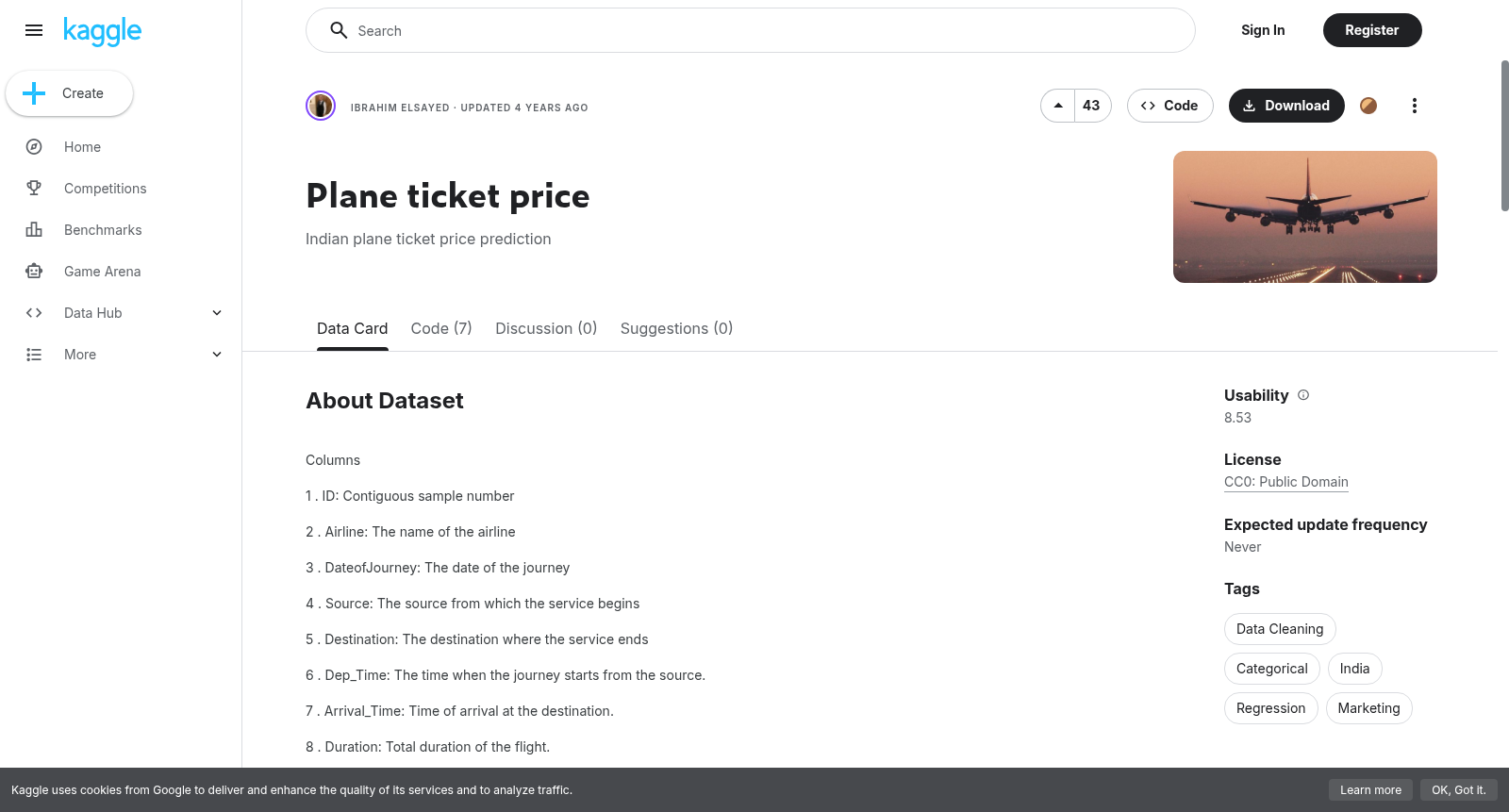Screen dimensions: 1509x812
Task: Open Competitions via the trophy icon
Action: [x=34, y=189]
